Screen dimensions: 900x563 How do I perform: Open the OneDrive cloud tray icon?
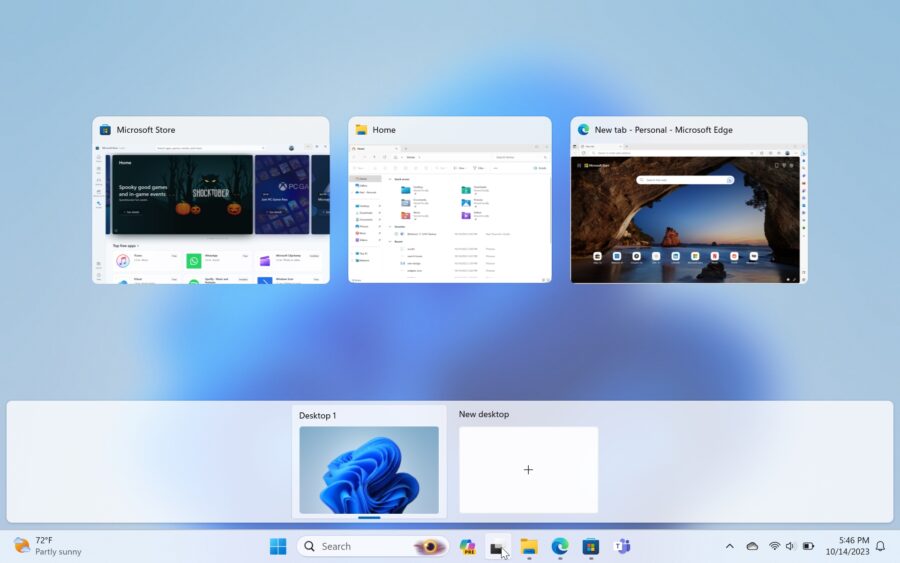(x=752, y=546)
